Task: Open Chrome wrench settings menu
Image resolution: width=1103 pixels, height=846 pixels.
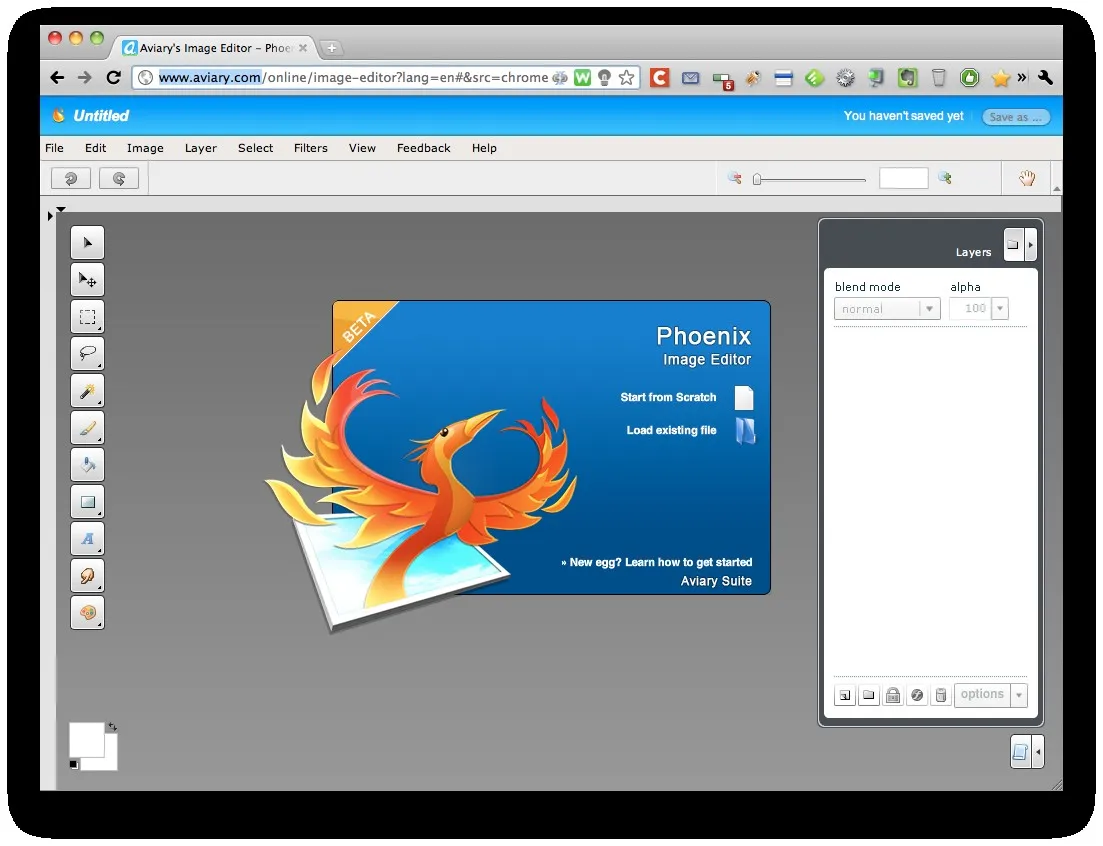Action: [x=1045, y=77]
